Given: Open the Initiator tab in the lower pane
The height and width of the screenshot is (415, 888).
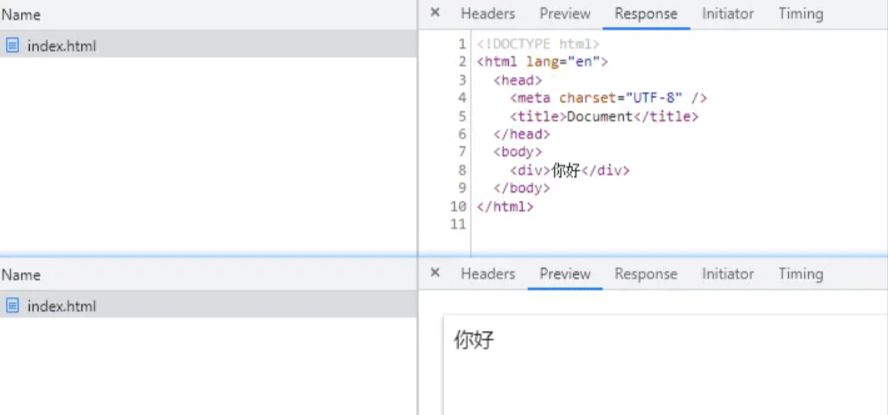Looking at the screenshot, I should click(x=727, y=274).
